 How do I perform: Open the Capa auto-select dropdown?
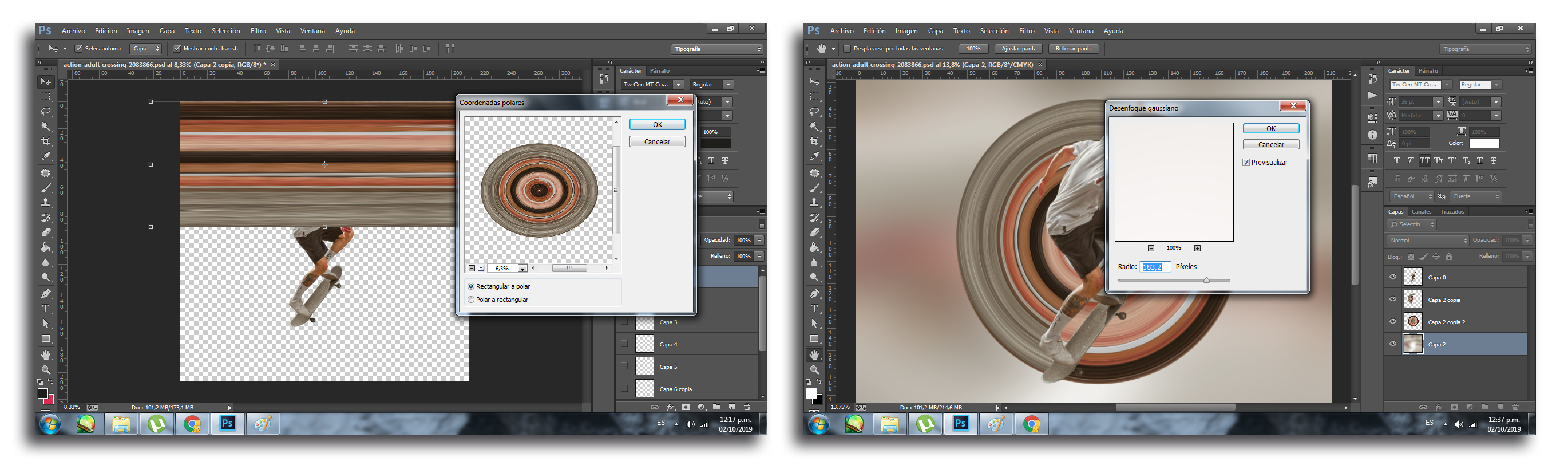pyautogui.click(x=146, y=49)
